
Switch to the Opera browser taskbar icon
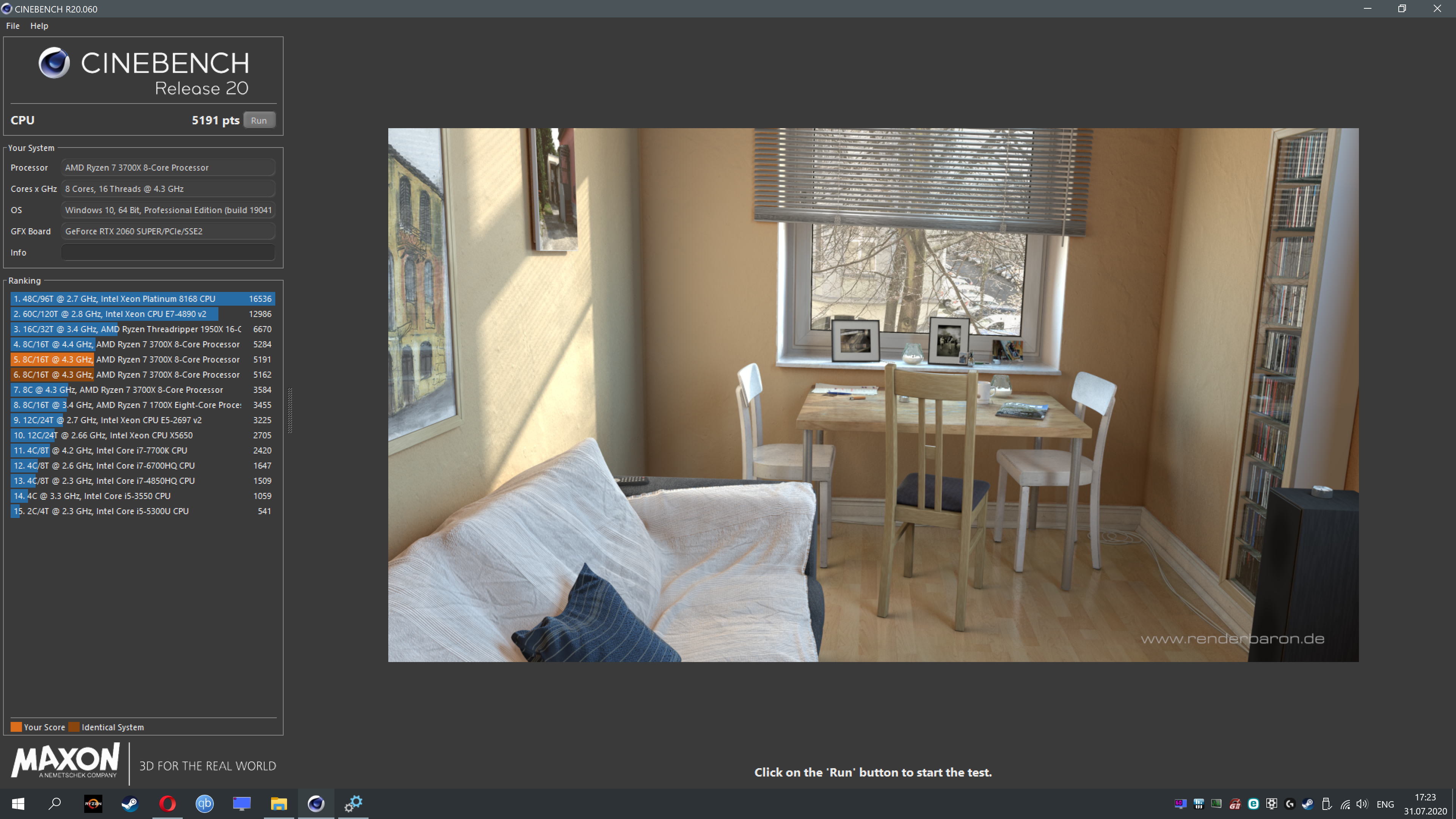pos(167,804)
